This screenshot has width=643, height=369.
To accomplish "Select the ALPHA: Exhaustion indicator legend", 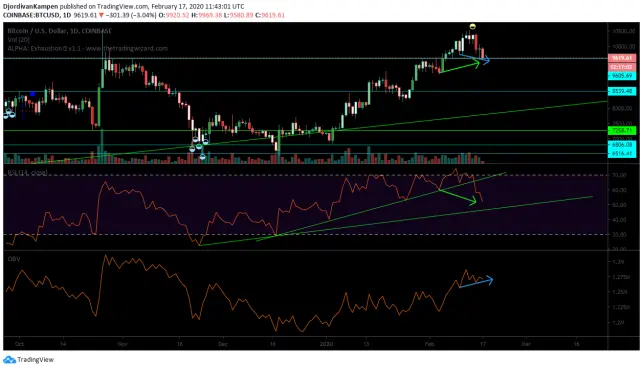I will (87, 48).
